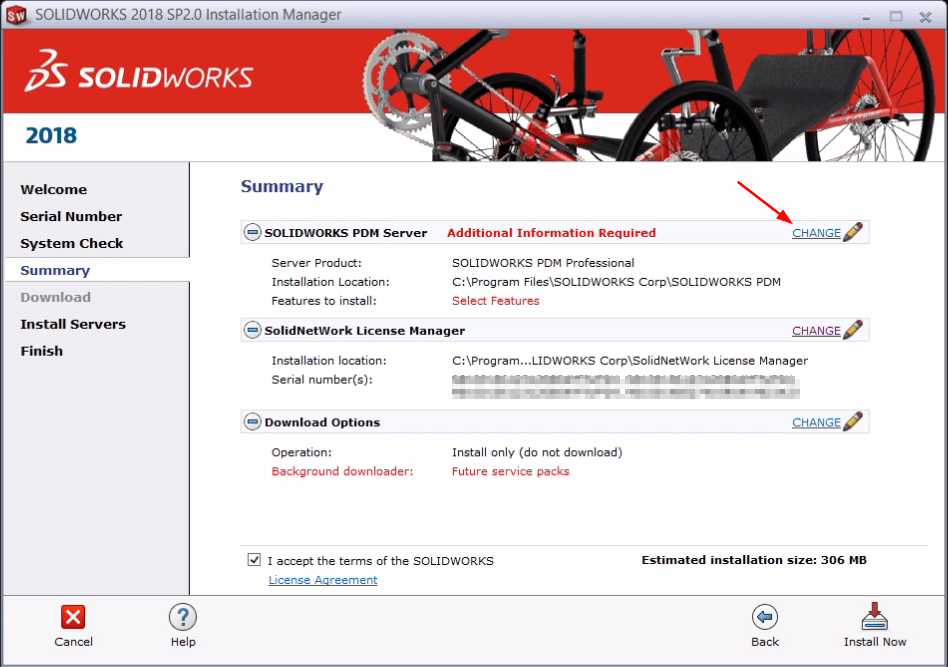The height and width of the screenshot is (667, 948).
Task: Click the PDM installation location path
Action: click(616, 282)
